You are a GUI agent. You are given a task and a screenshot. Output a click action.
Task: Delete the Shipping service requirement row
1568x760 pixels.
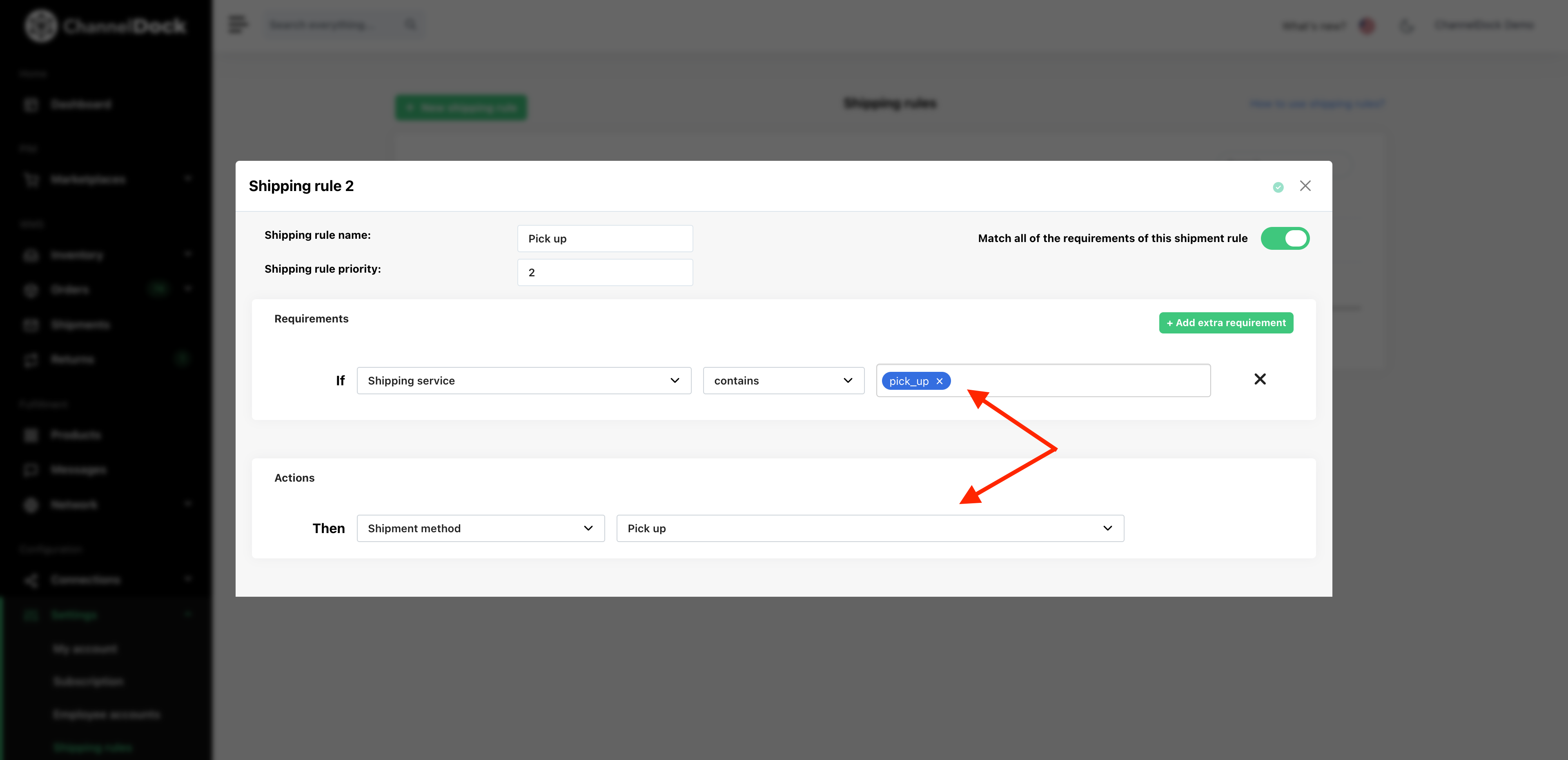click(x=1260, y=379)
